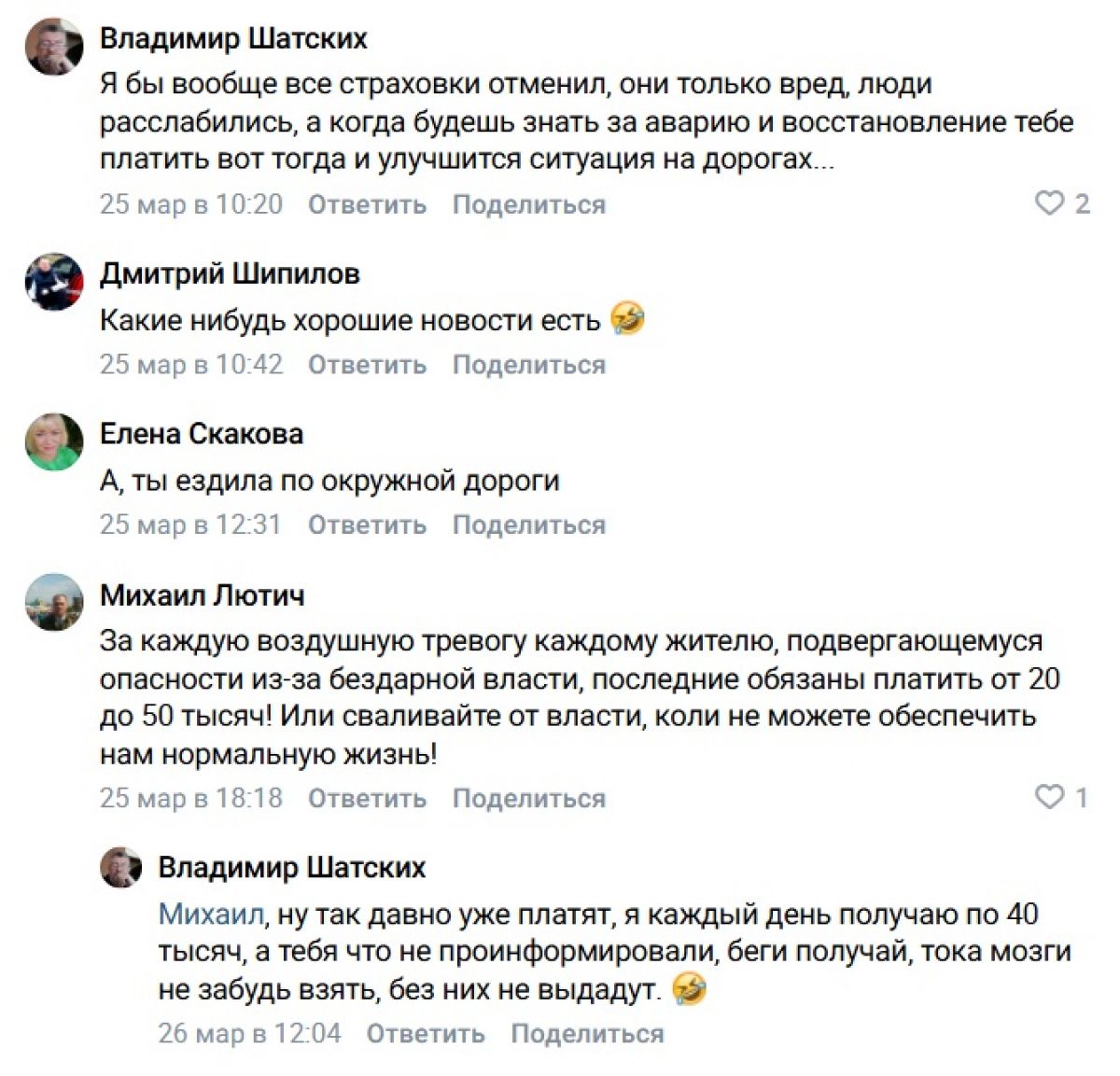The width and height of the screenshot is (1120, 1076).
Task: Reply to Дмитрий Шипилов's comment
Action: coord(367,365)
